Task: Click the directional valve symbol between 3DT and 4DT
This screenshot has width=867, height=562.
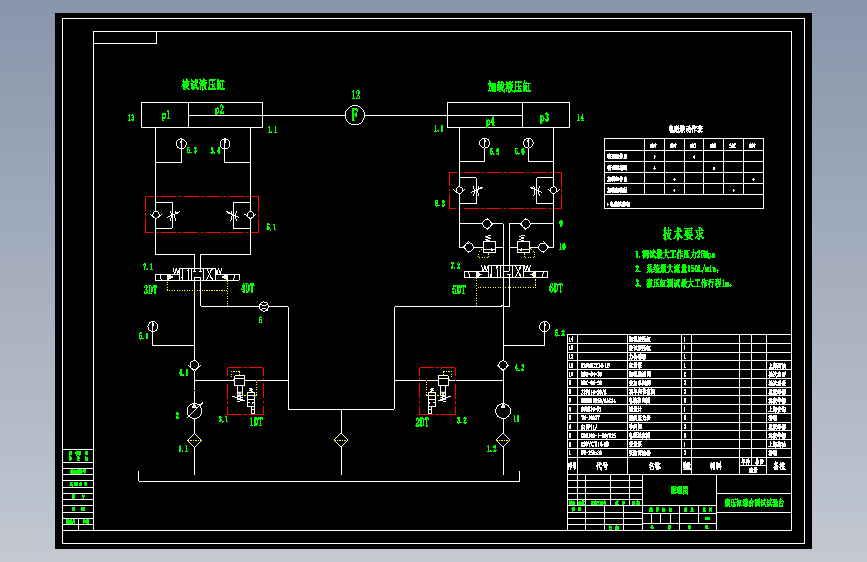Action: coord(197,274)
